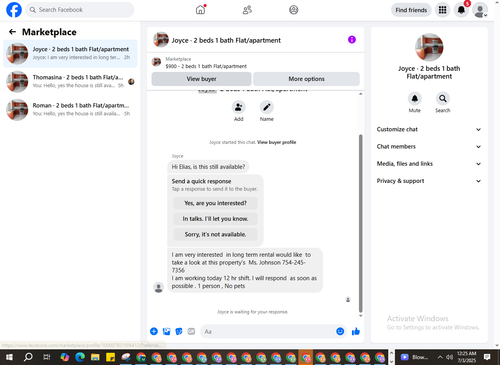
Task: Open the Friends icon in top navigation
Action: pyautogui.click(x=247, y=10)
